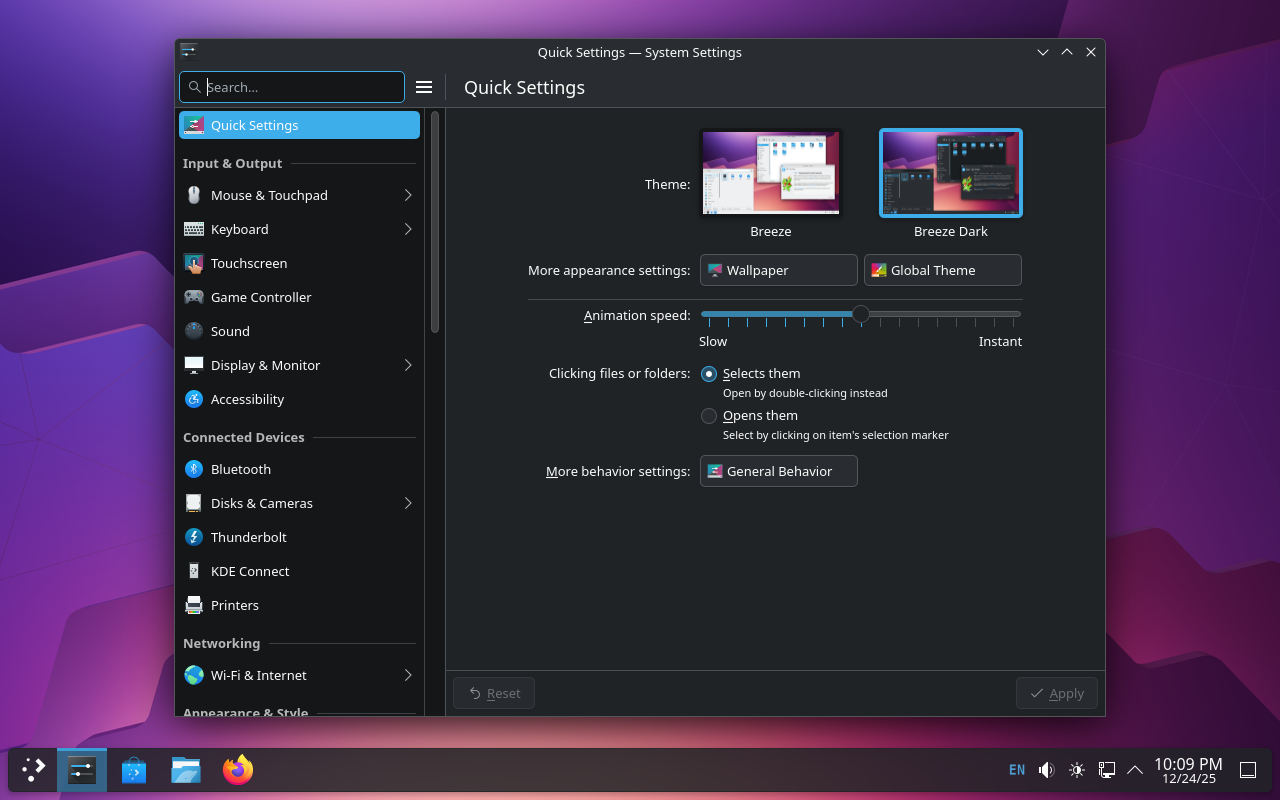The image size is (1280, 800).
Task: Click the Wallpaper button
Action: tap(778, 270)
